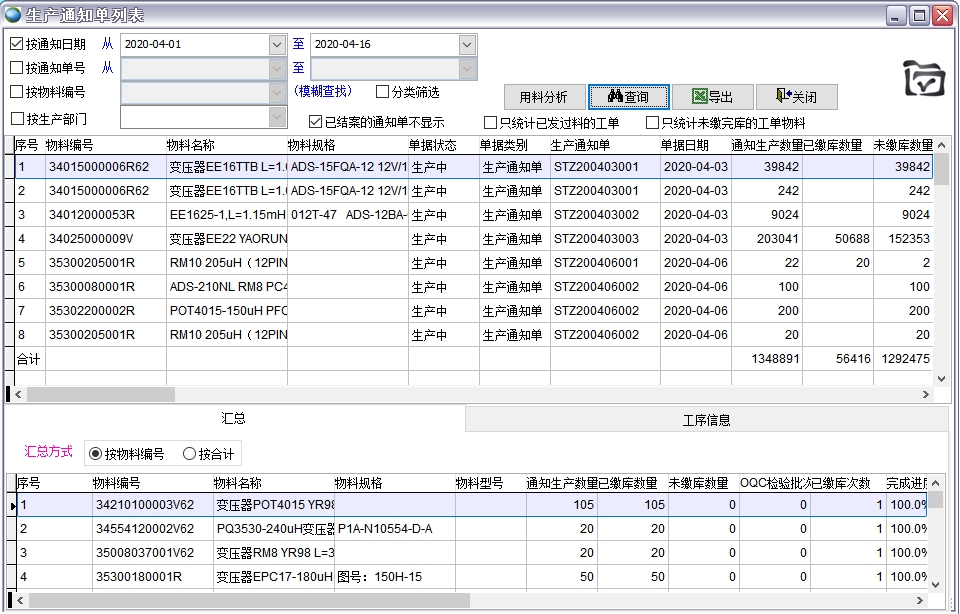This screenshot has height=614, width=960.
Task: Open the end date 2020-04-16 dropdown
Action: 467,45
